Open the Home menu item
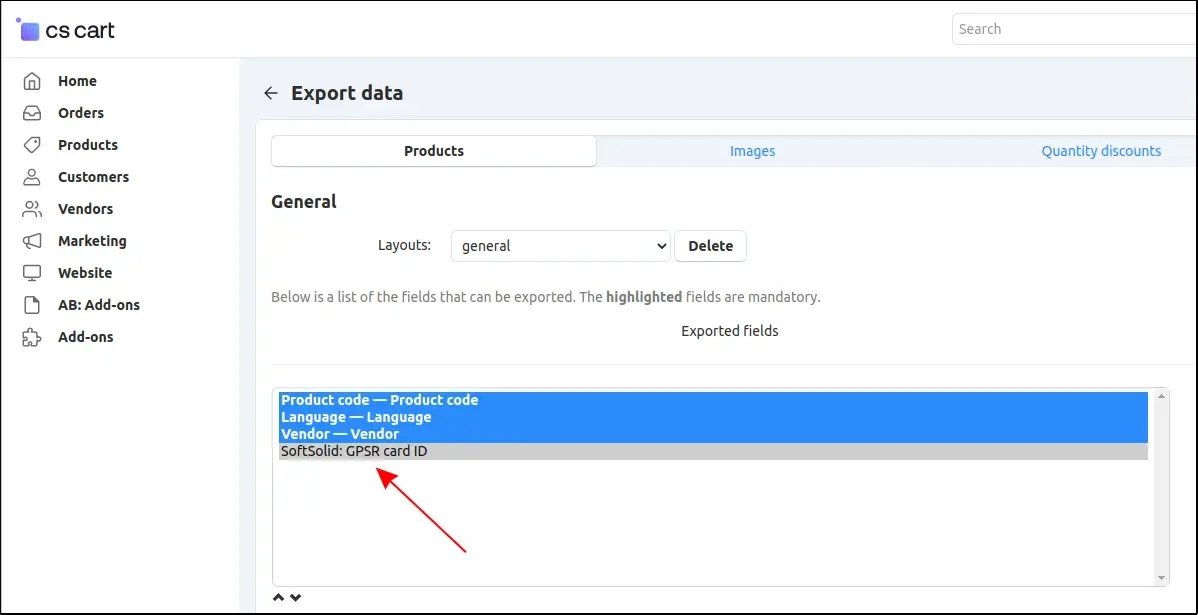Screen dimensions: 1198x615 [77, 81]
